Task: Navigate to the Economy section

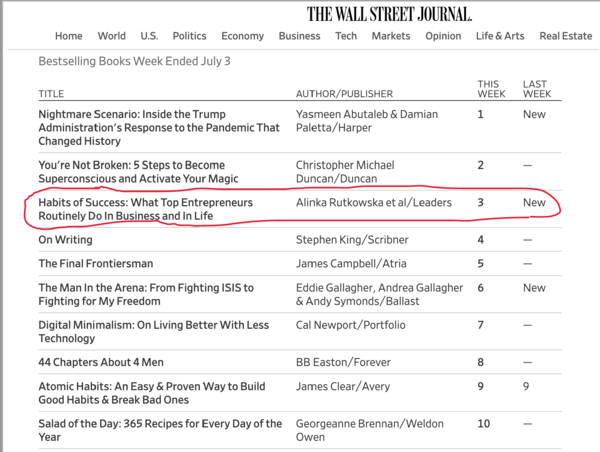Action: point(243,36)
